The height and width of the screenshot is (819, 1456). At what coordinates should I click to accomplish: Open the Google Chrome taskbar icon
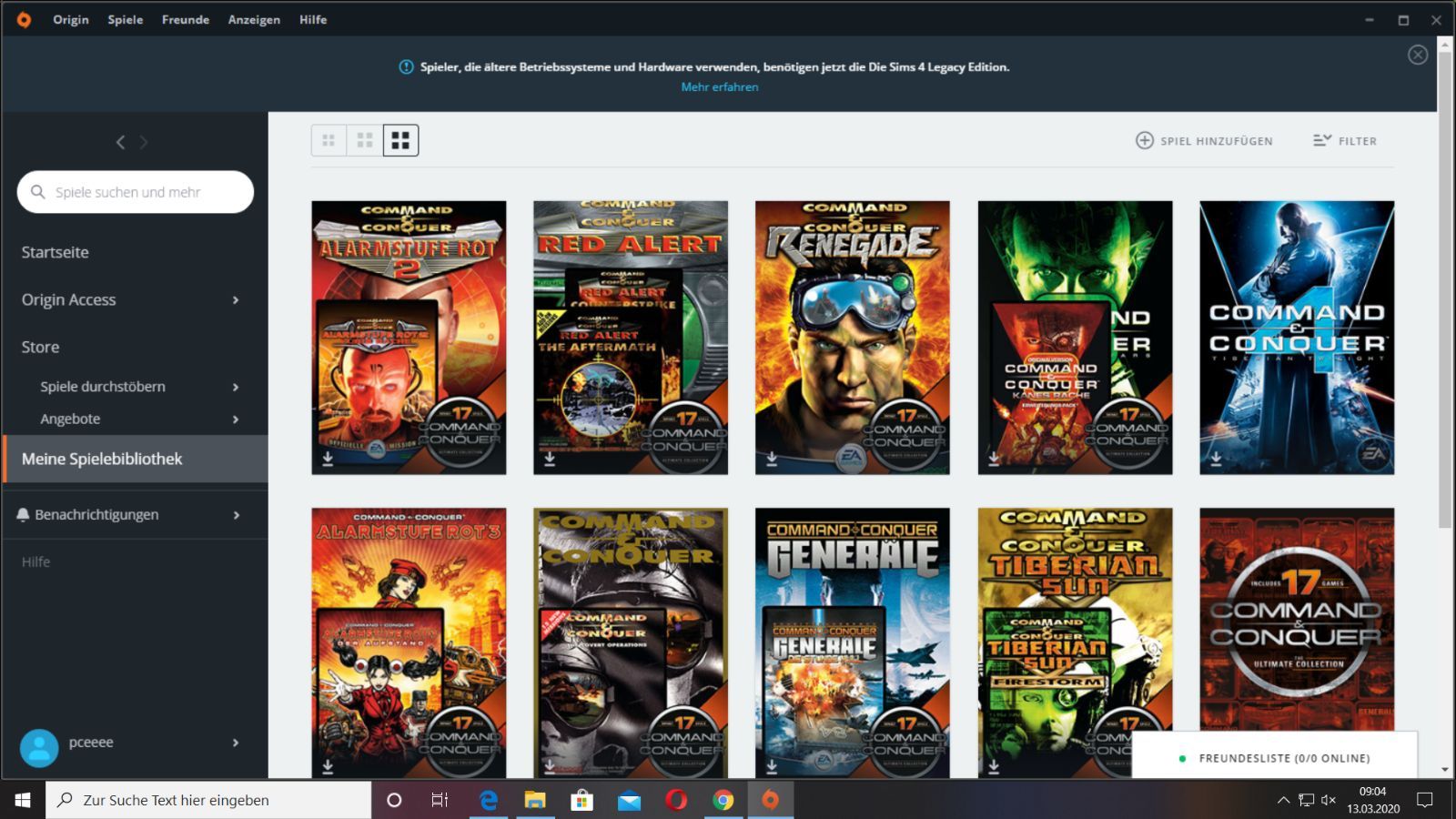(x=723, y=800)
